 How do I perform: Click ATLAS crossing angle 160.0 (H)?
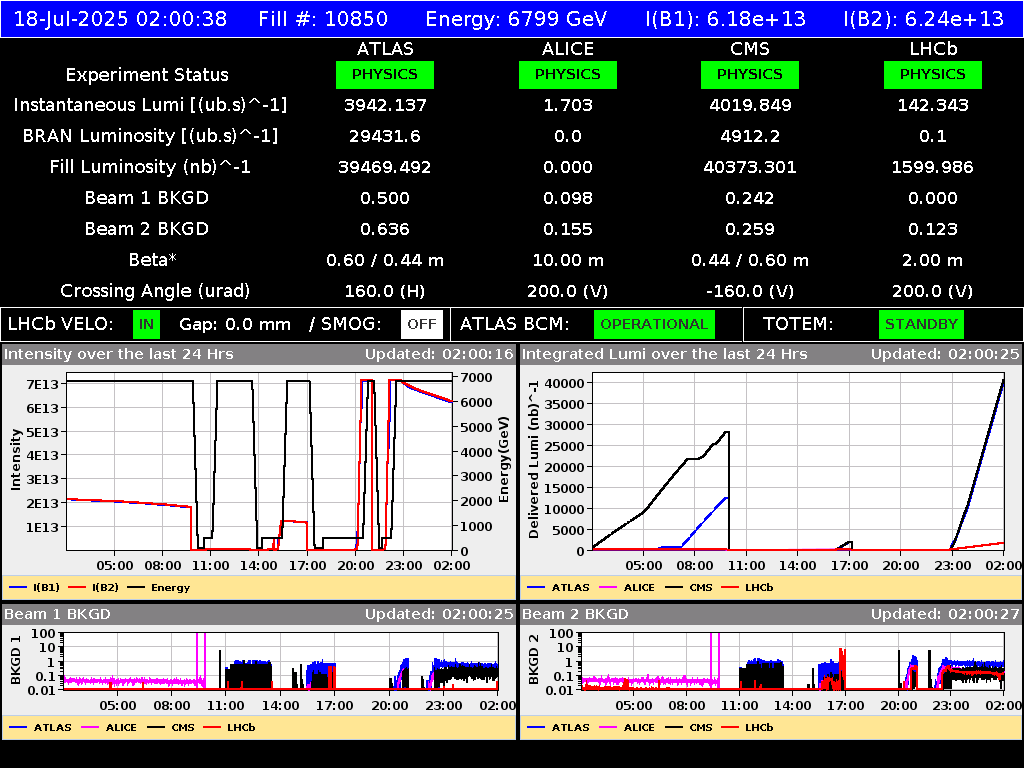(385, 291)
